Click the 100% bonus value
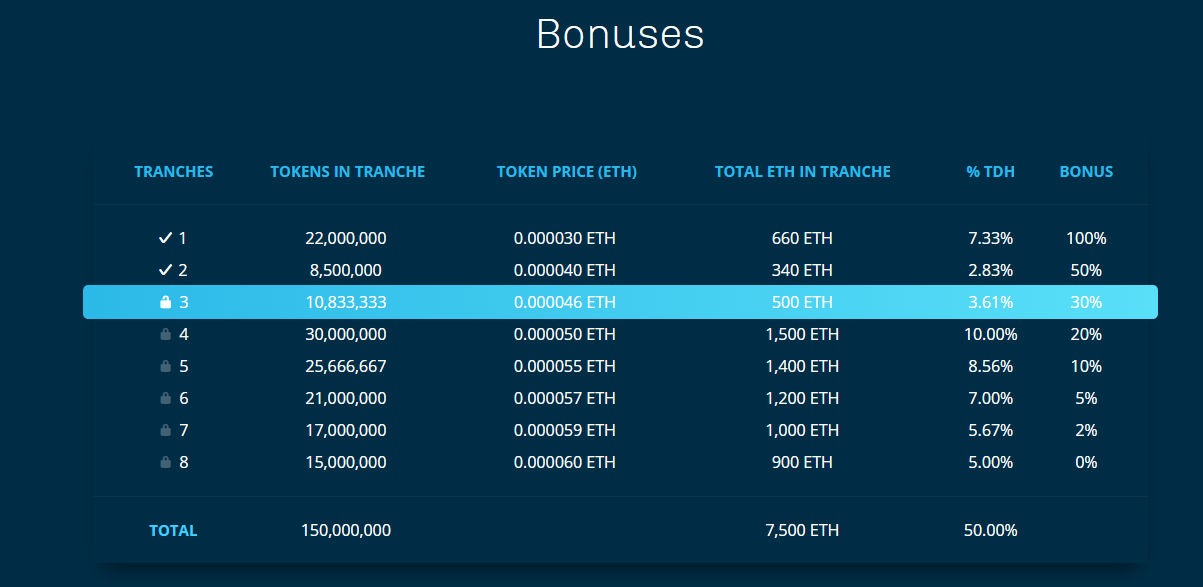The image size is (1203, 587). tap(1086, 238)
